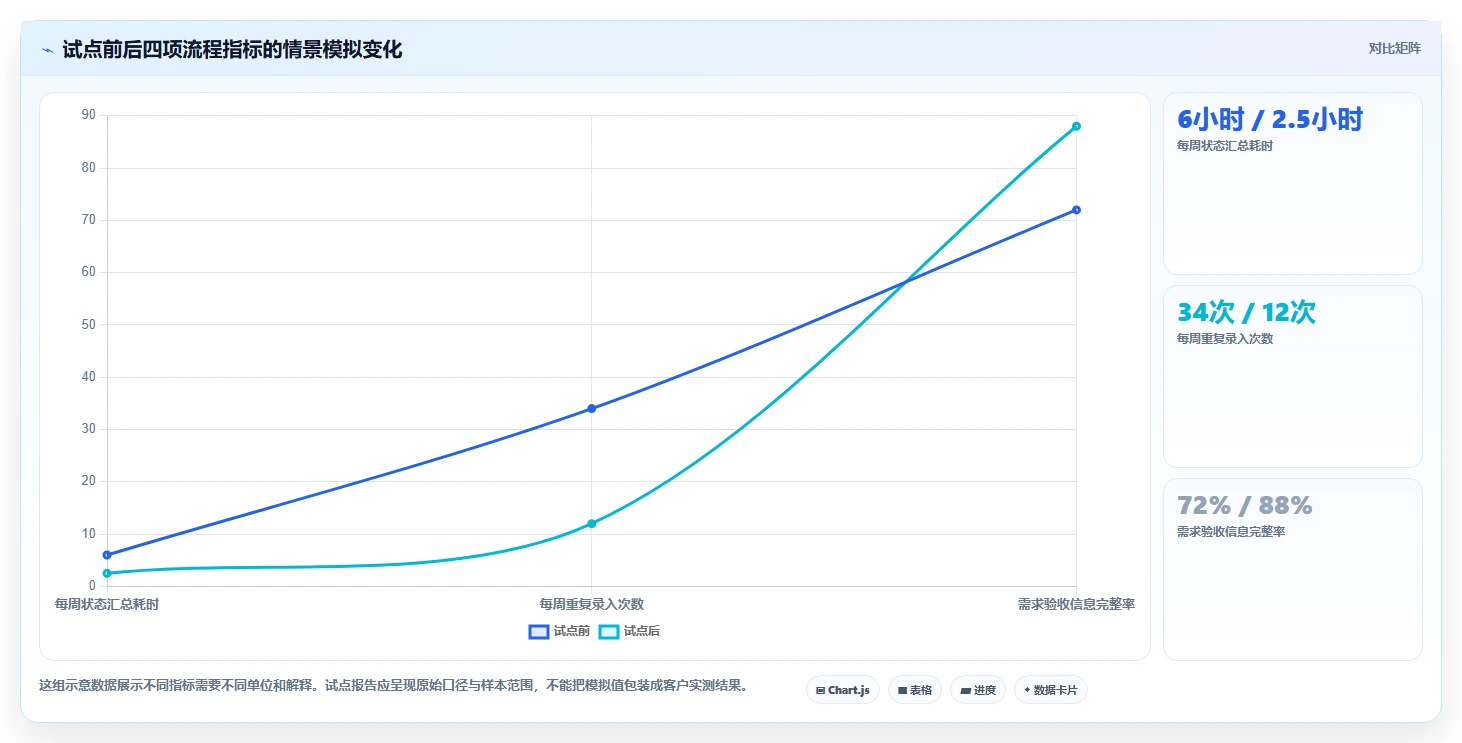This screenshot has height=743, width=1462.
Task: Click the 试点前 data point at value 6
Action: [107, 555]
